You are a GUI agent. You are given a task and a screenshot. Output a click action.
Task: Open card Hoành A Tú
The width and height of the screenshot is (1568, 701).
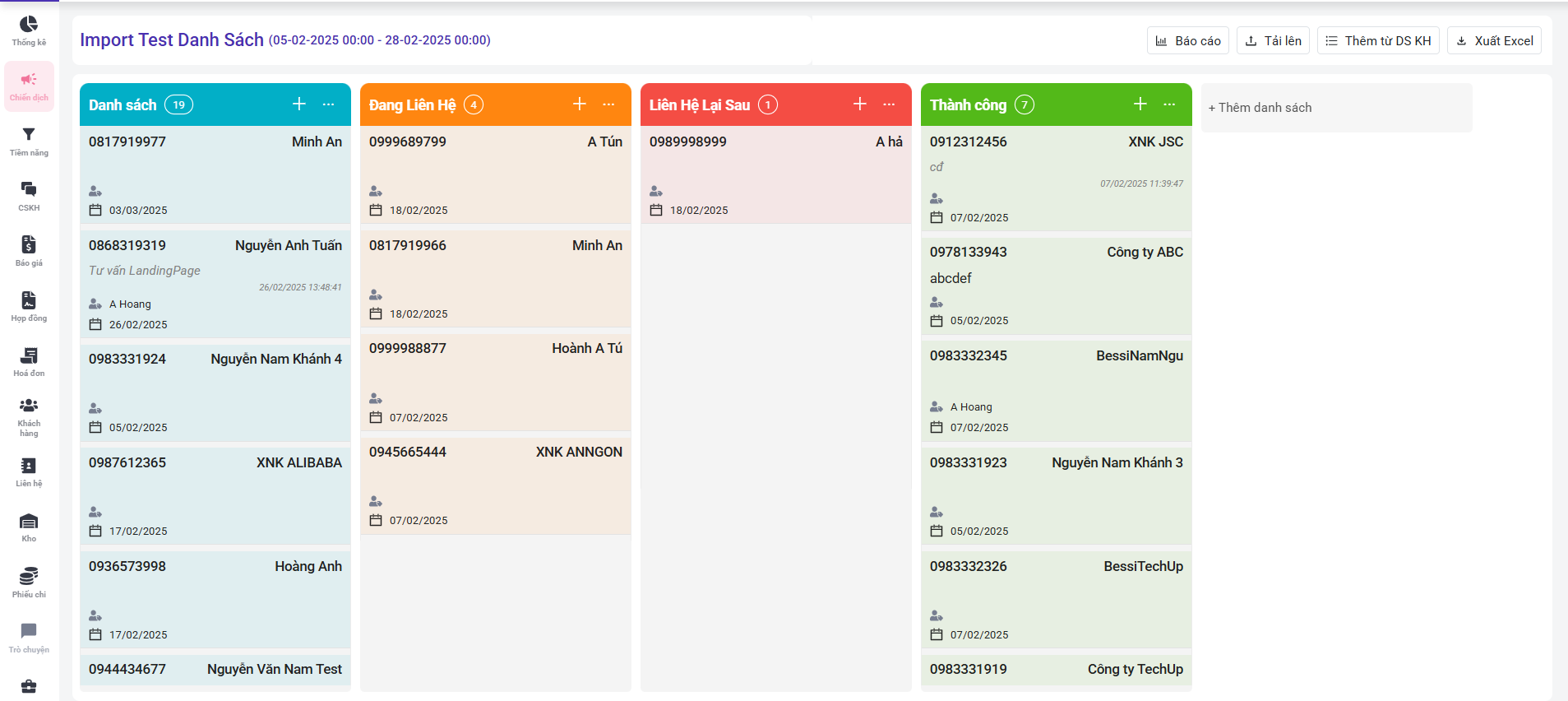496,382
